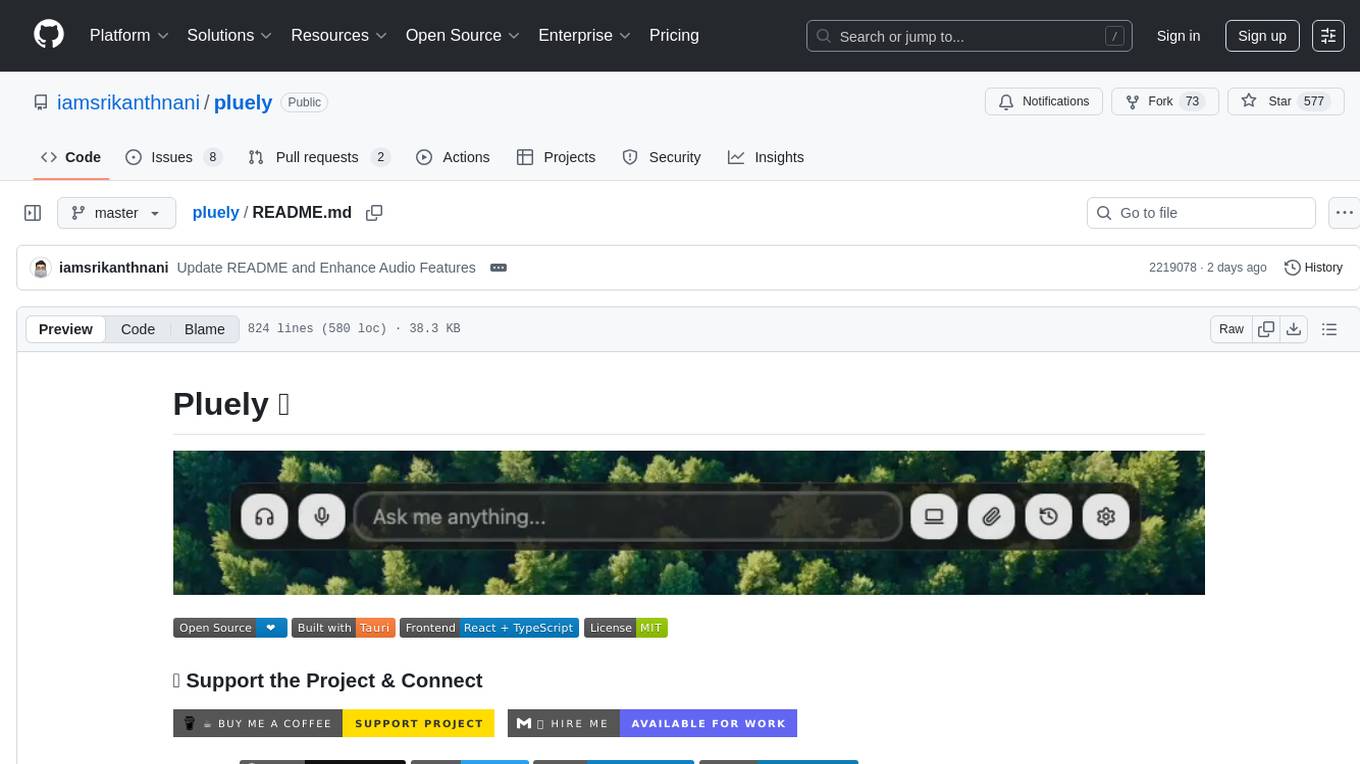Open the README outline list

[x=1329, y=329]
